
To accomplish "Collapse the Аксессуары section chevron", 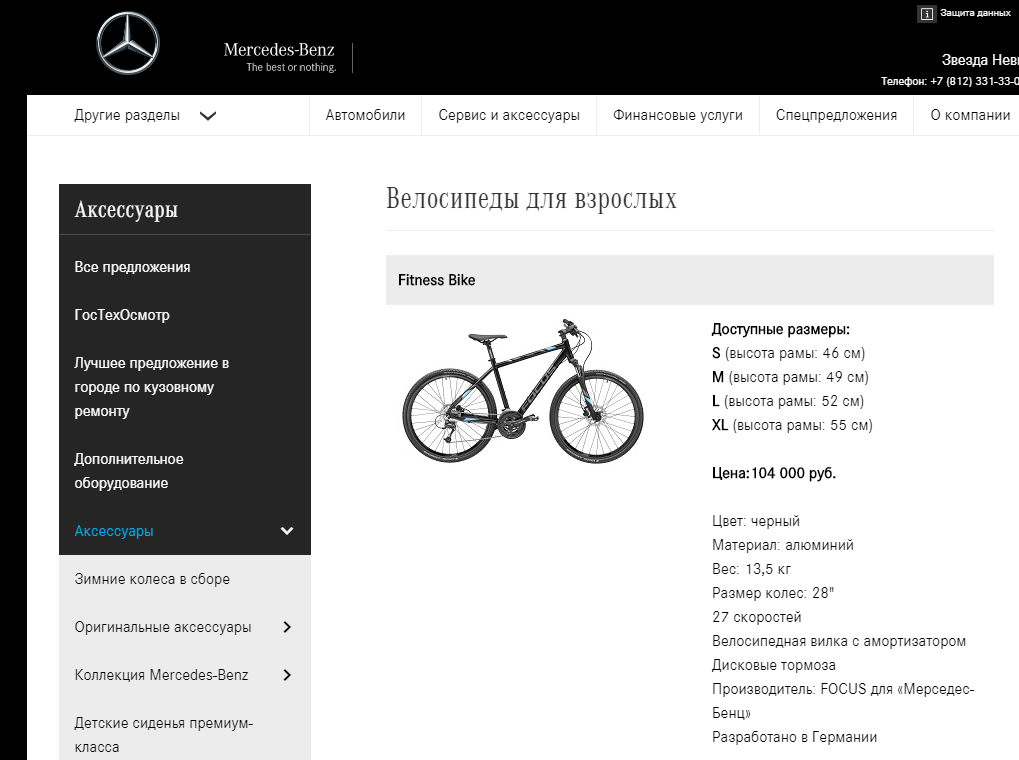I will click(x=287, y=531).
